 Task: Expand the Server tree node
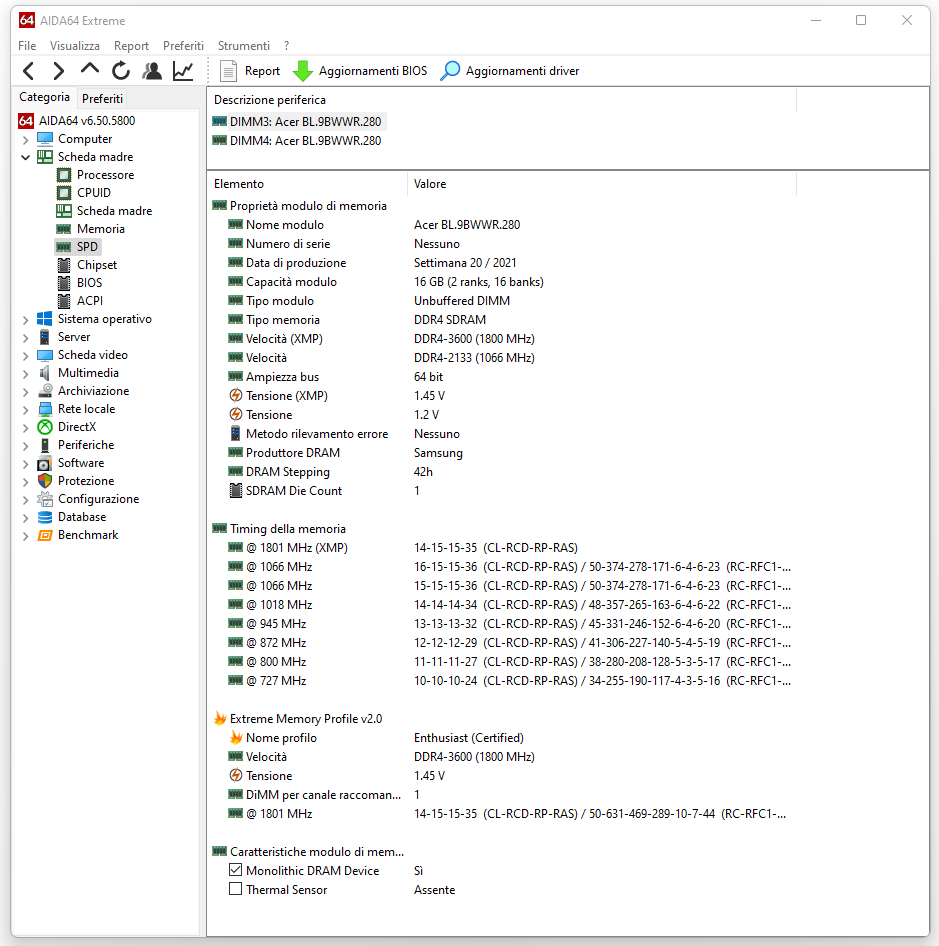click(25, 338)
